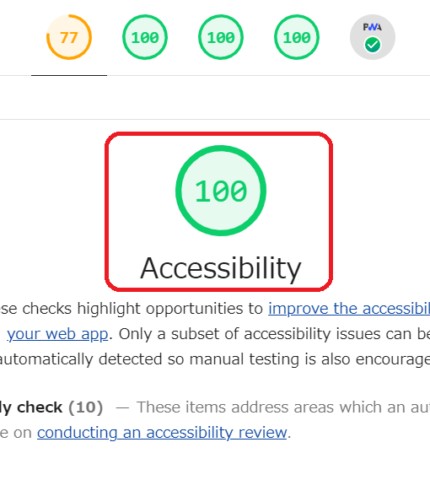
Task: Select the orange 77 Performance score gauge
Action: click(69, 37)
